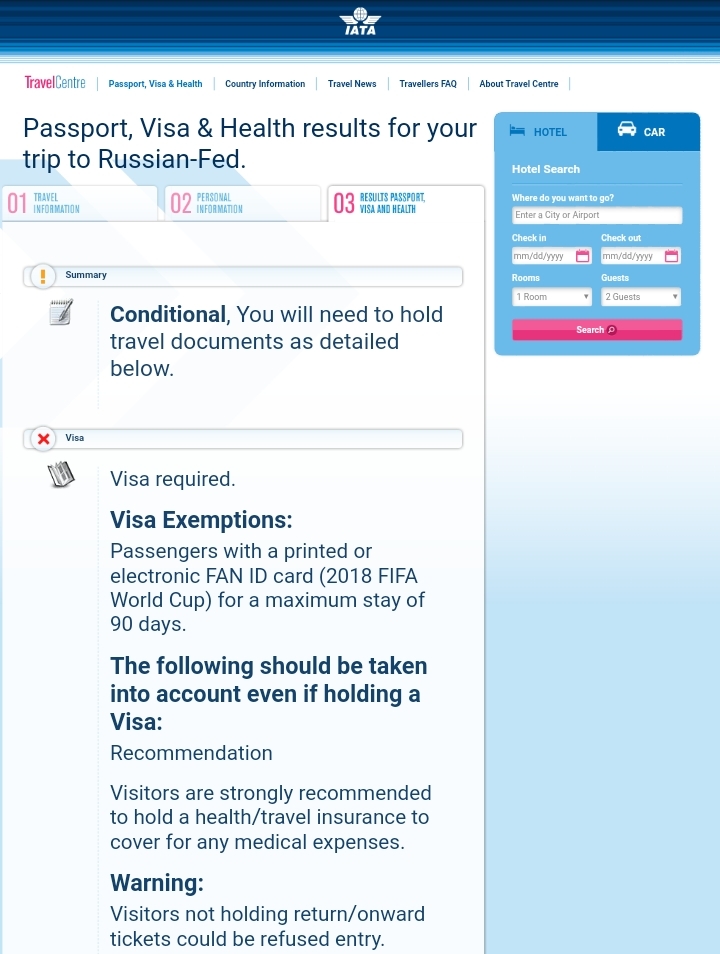Go to Travel News page
This screenshot has width=720, height=954.
coord(352,84)
